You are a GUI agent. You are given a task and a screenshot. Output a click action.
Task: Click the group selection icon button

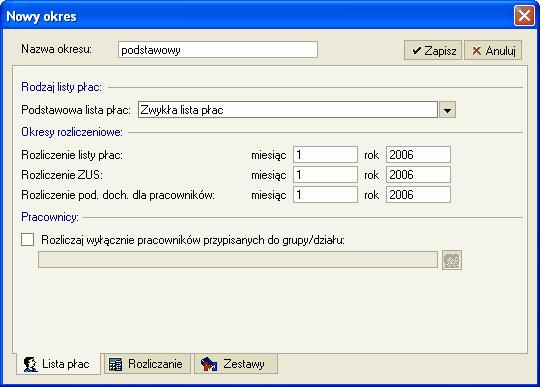pyautogui.click(x=452, y=260)
